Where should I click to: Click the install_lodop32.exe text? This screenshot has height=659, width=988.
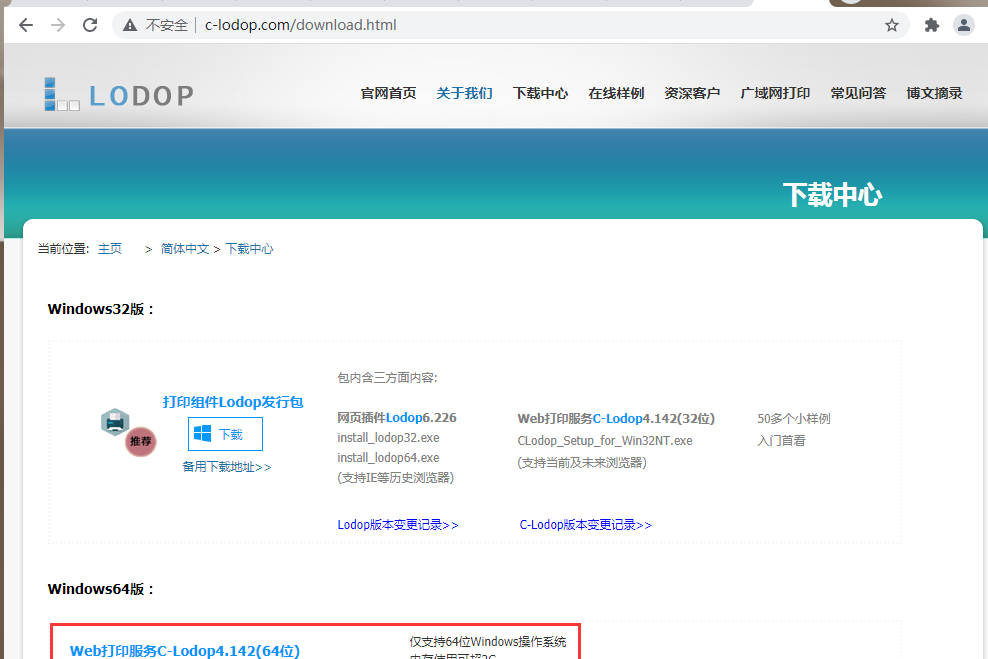pyautogui.click(x=388, y=438)
